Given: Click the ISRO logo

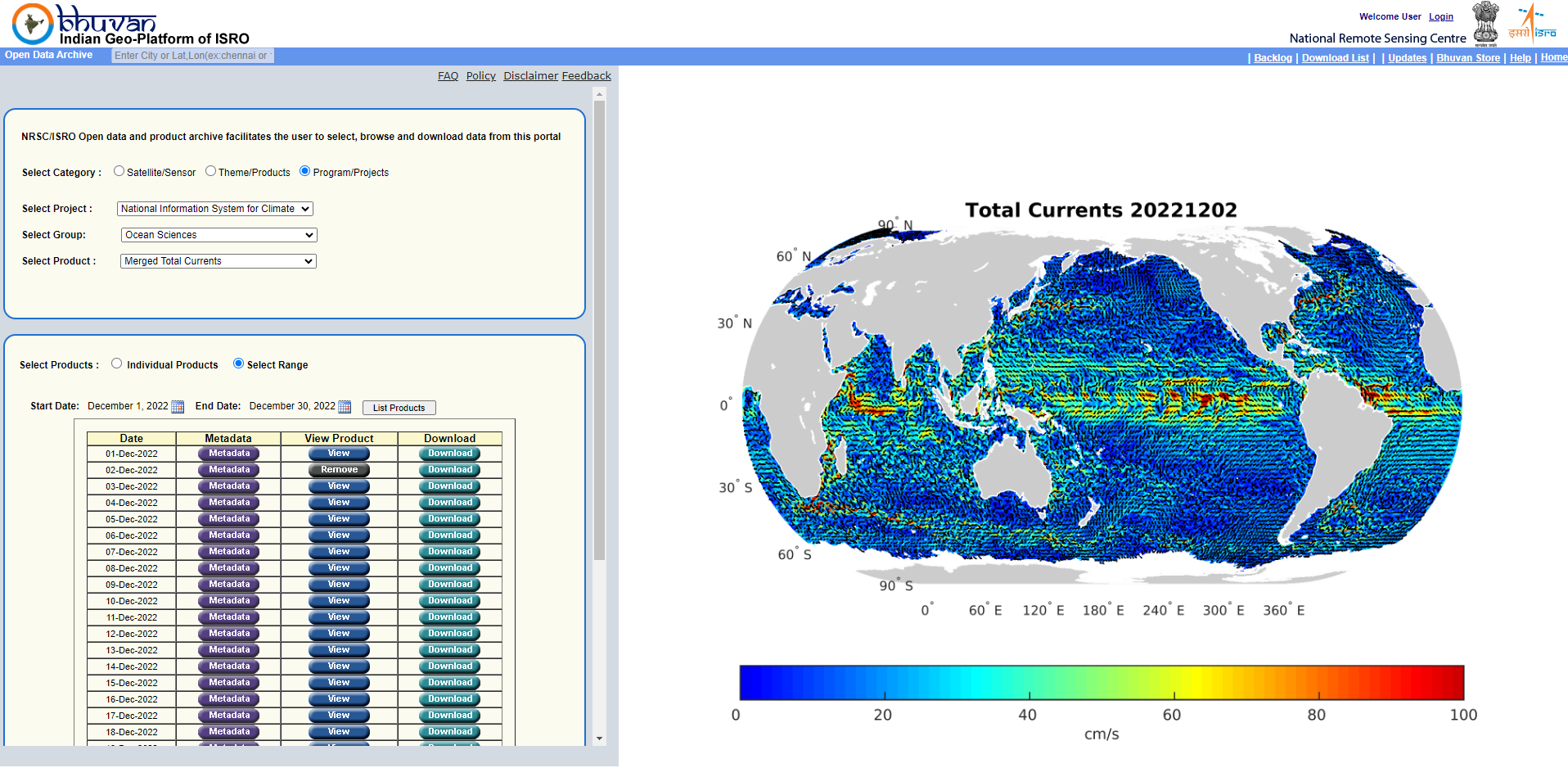Looking at the screenshot, I should point(1532,24).
